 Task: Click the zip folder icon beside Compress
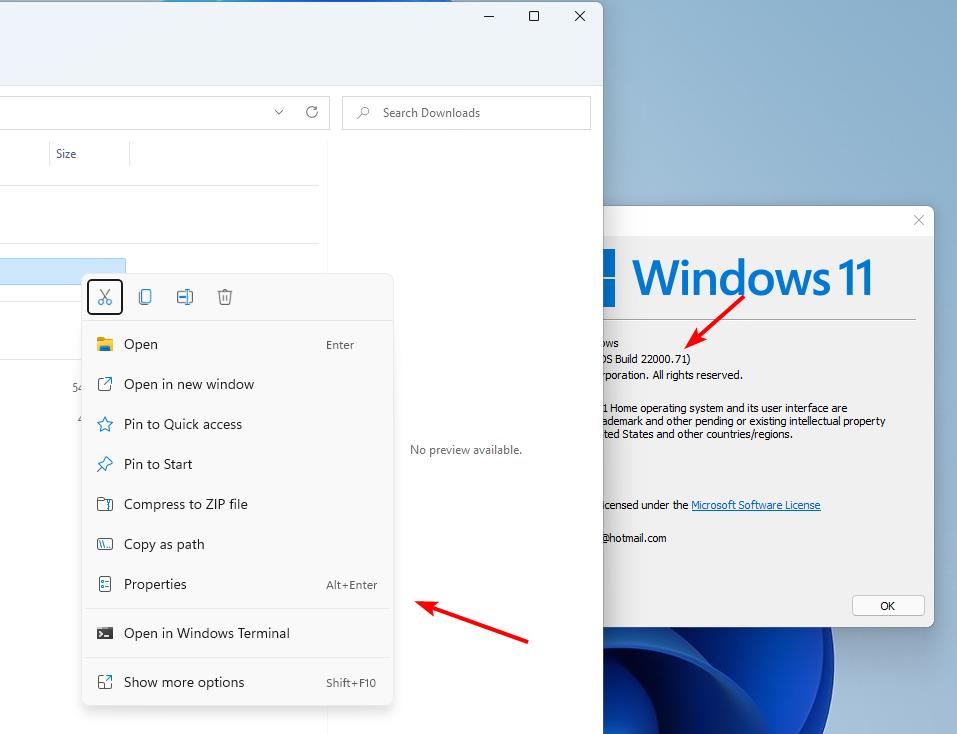click(x=105, y=504)
